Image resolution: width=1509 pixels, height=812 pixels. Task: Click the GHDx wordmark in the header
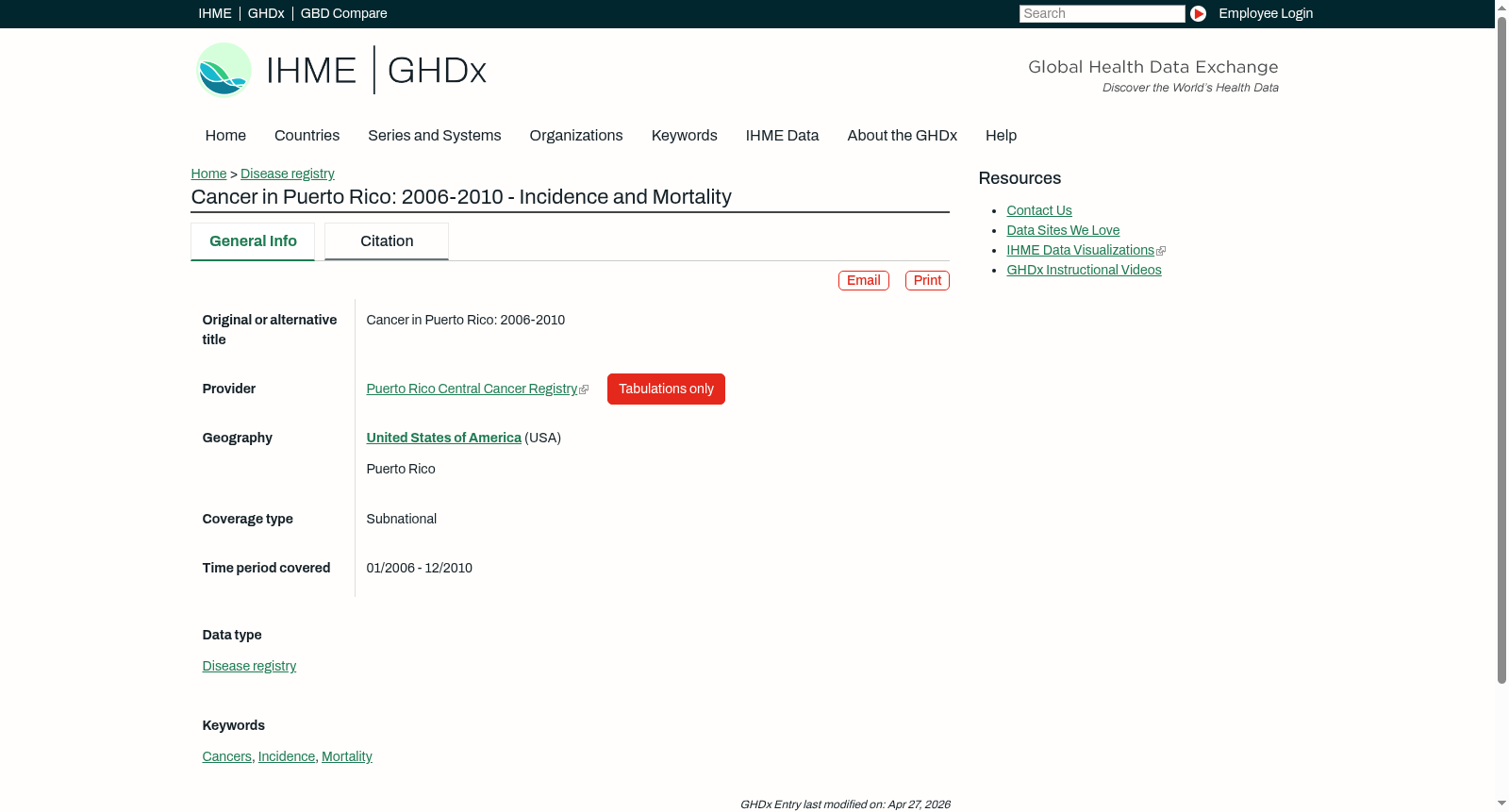tap(437, 71)
